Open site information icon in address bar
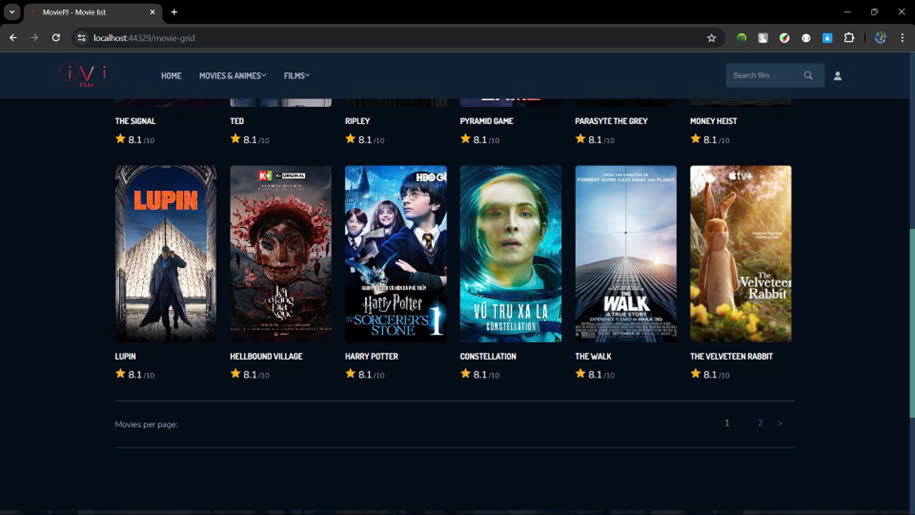Image resolution: width=915 pixels, height=515 pixels. click(82, 38)
